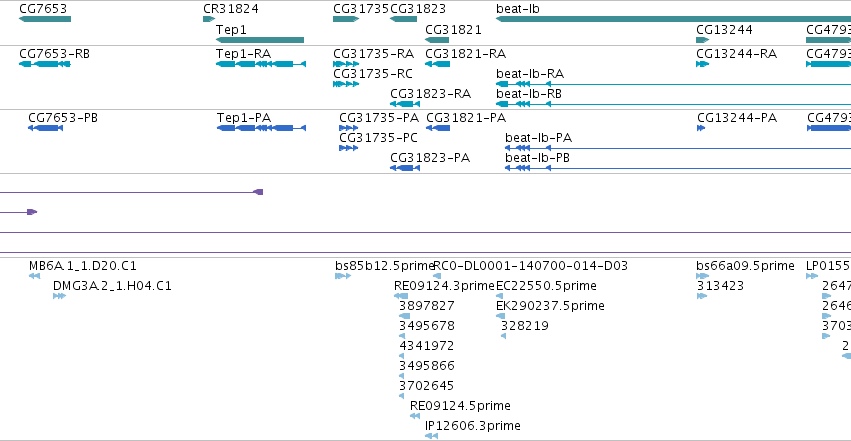Select the CG31823 gene feature
The image size is (851, 441).
click(x=403, y=19)
